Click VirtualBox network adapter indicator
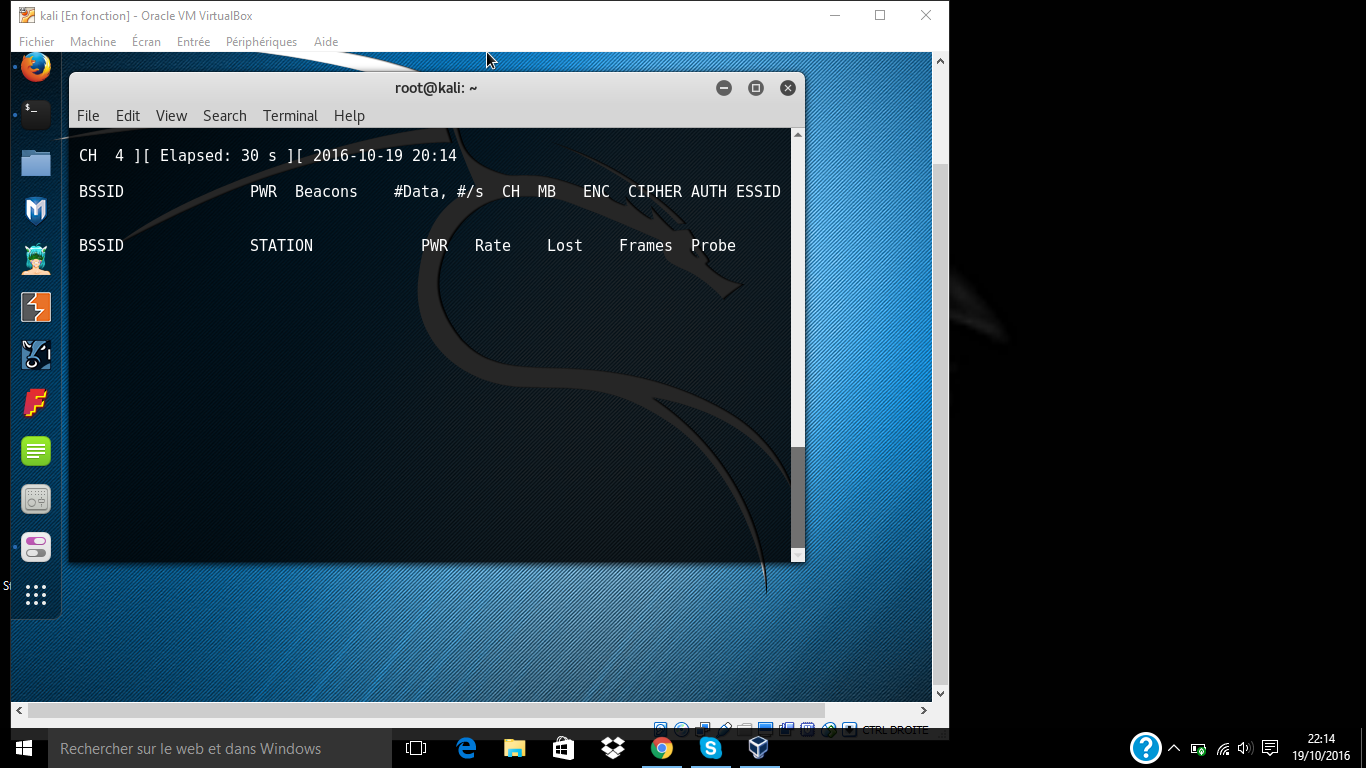The width and height of the screenshot is (1366, 768). 703,730
